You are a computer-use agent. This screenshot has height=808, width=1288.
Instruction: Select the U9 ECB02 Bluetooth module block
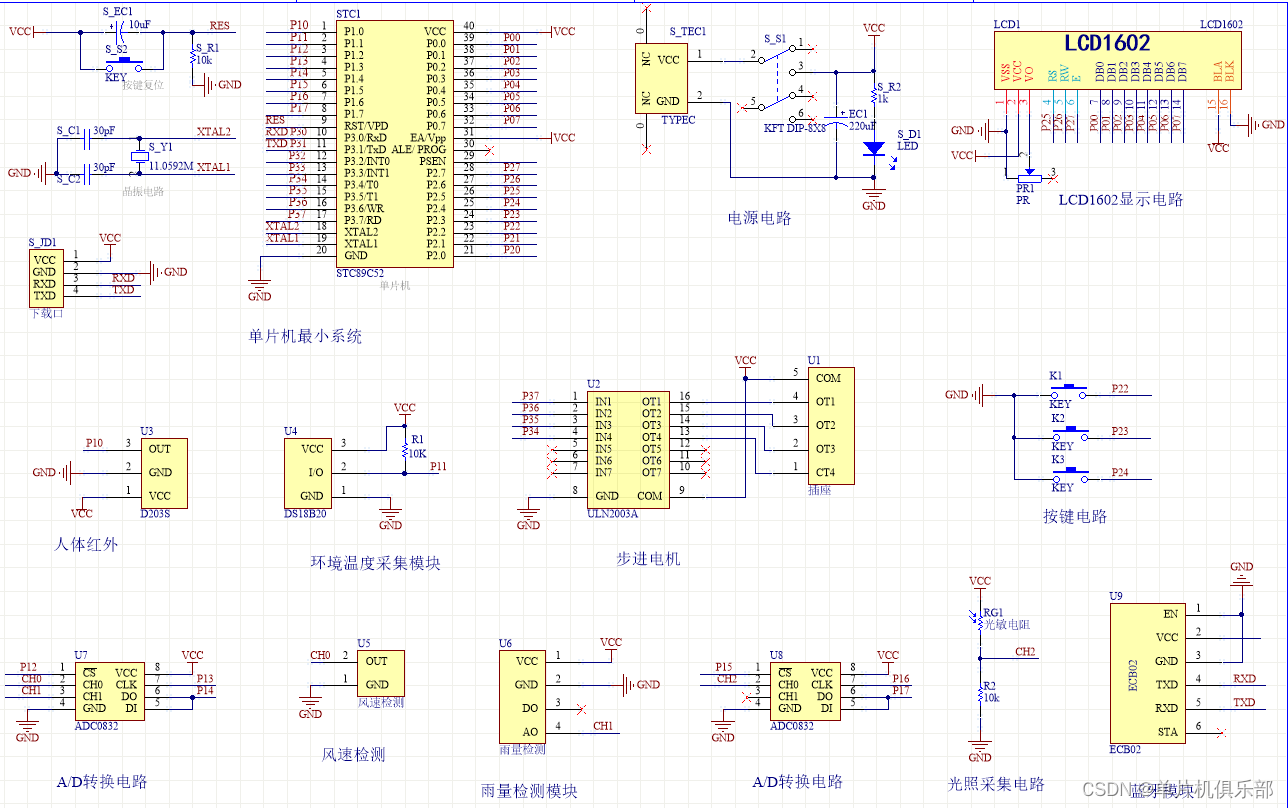click(x=1147, y=672)
